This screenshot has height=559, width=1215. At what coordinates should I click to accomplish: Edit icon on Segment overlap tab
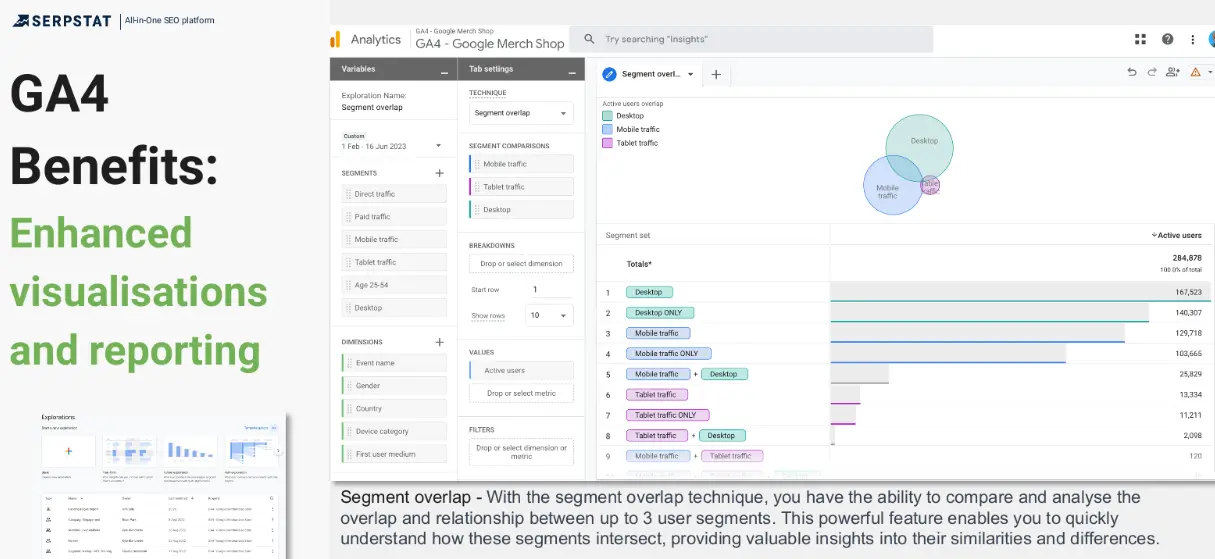coord(610,74)
